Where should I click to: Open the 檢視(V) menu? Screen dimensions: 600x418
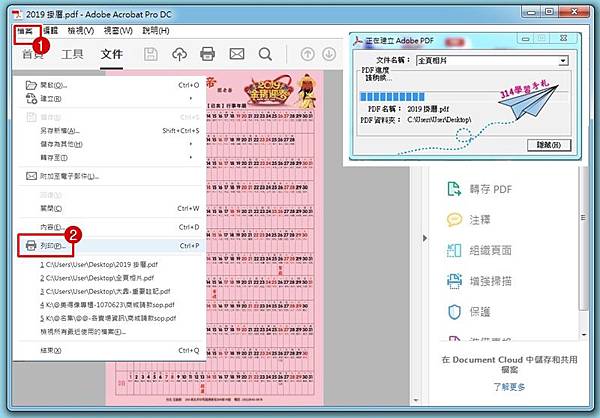81,31
